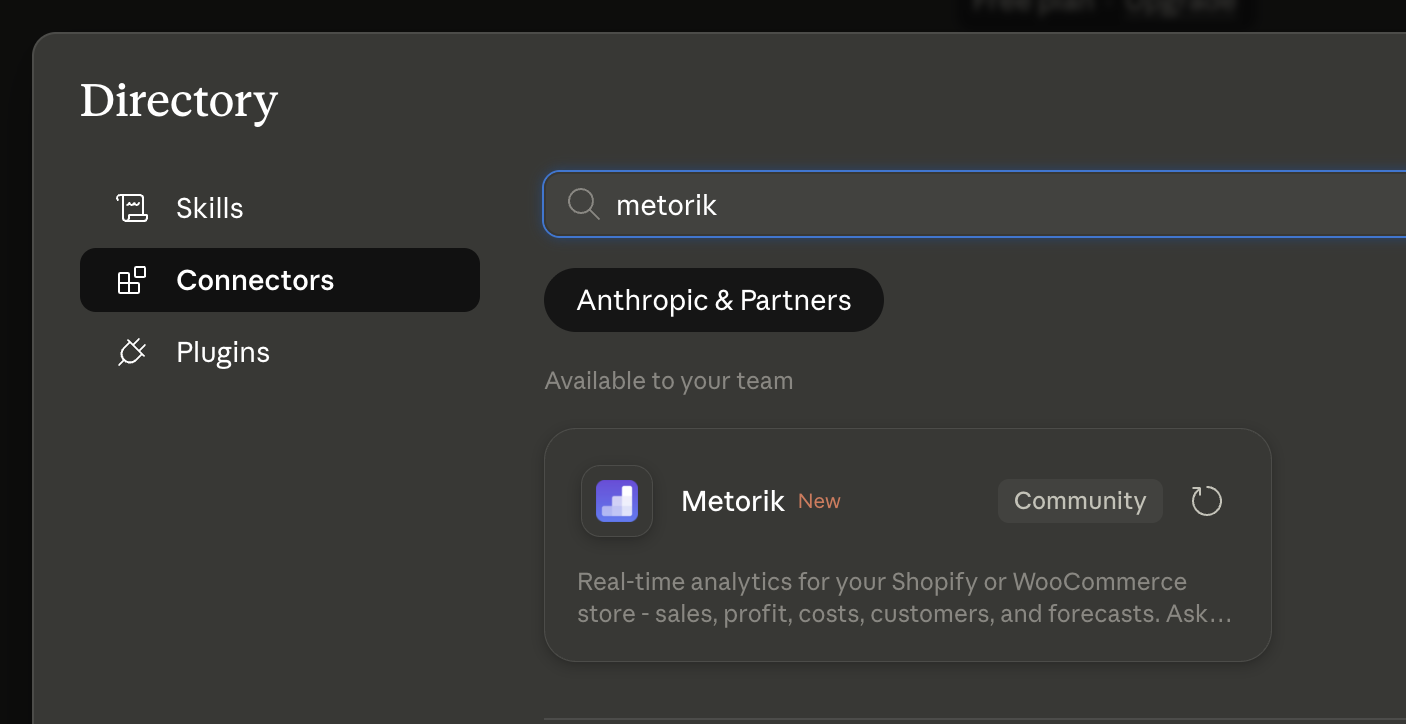Toggle the Anthropic & Partners filter

click(x=714, y=300)
